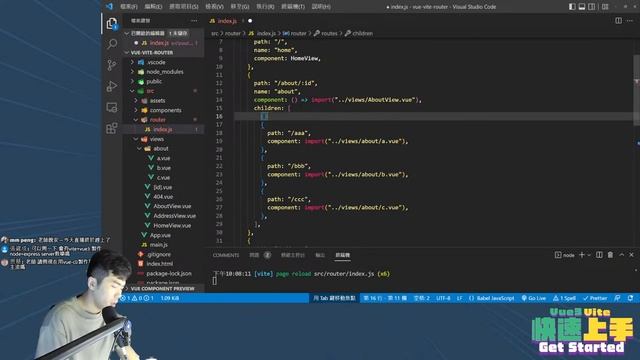Open the File menu
640x360 pixels.
[129, 7]
